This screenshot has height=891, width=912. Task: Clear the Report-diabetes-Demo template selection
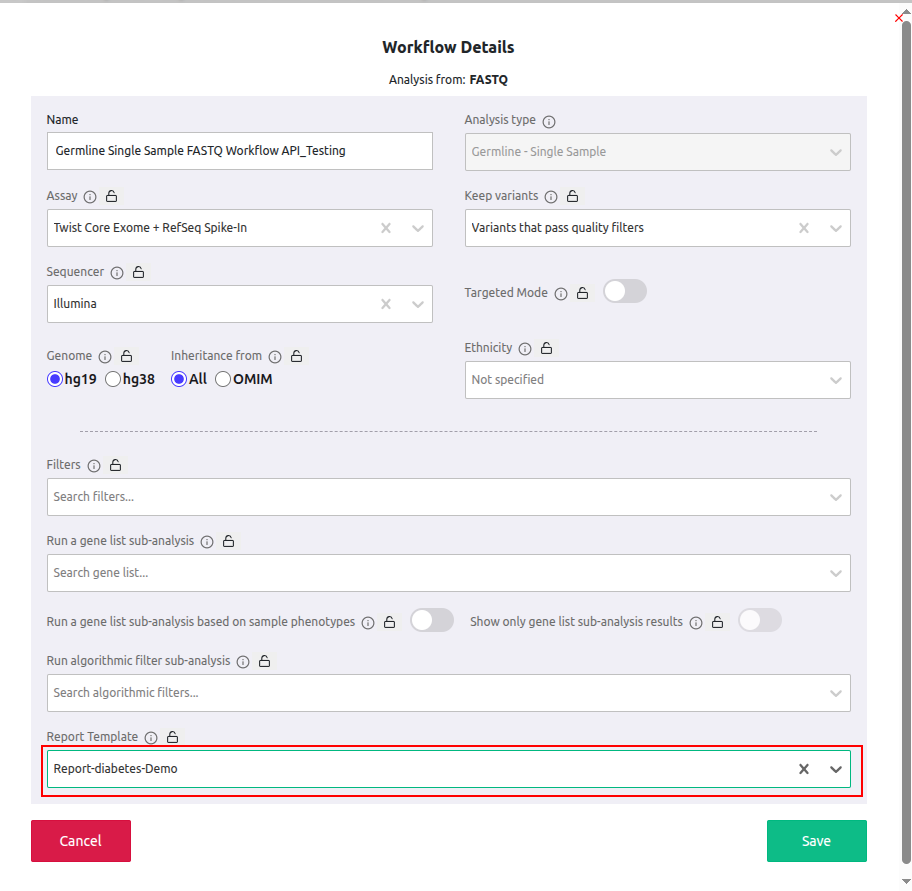pos(803,769)
